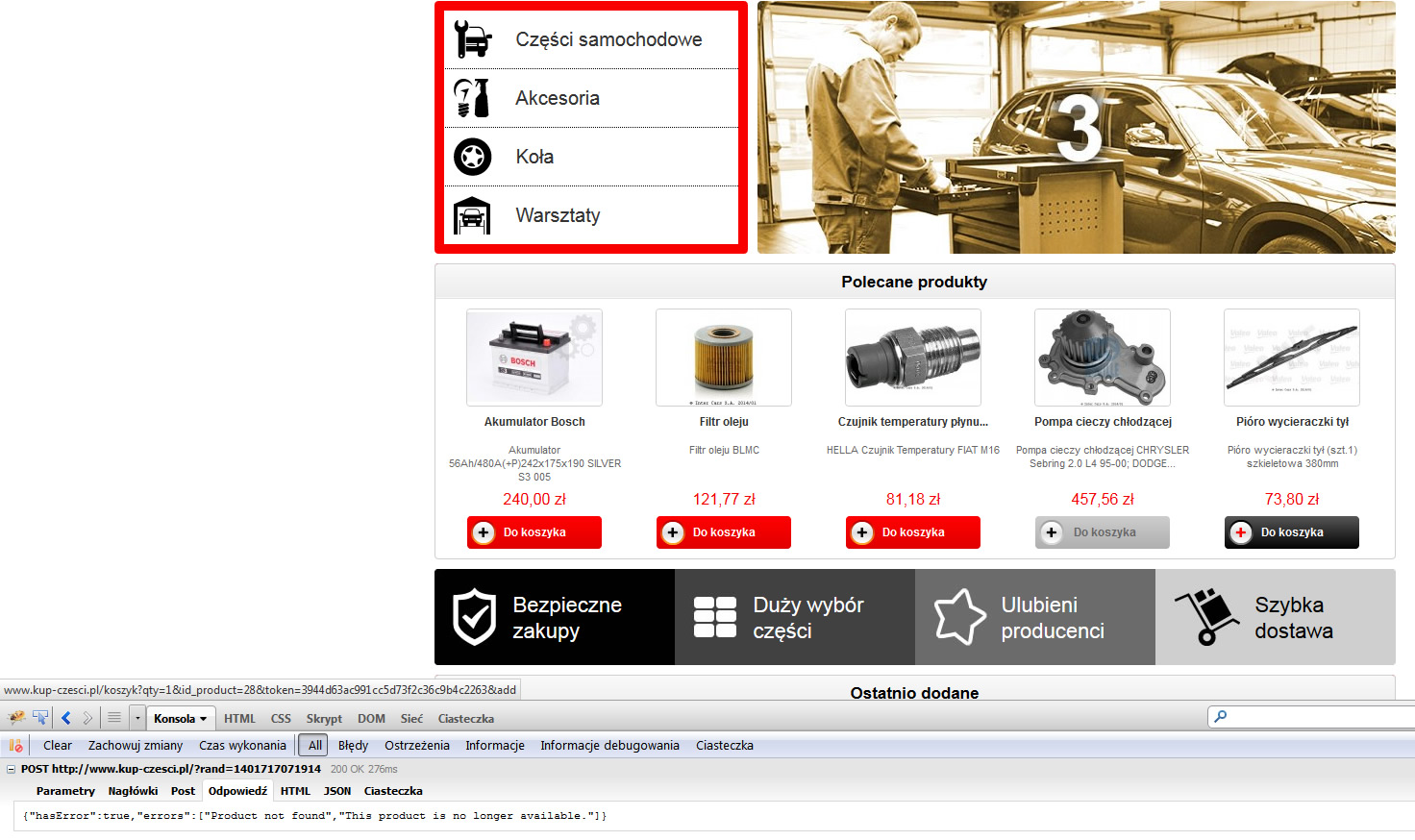Viewport: 1415px width, 840px height.
Task: Click the garage icon beside Warsztaty
Action: 473,215
